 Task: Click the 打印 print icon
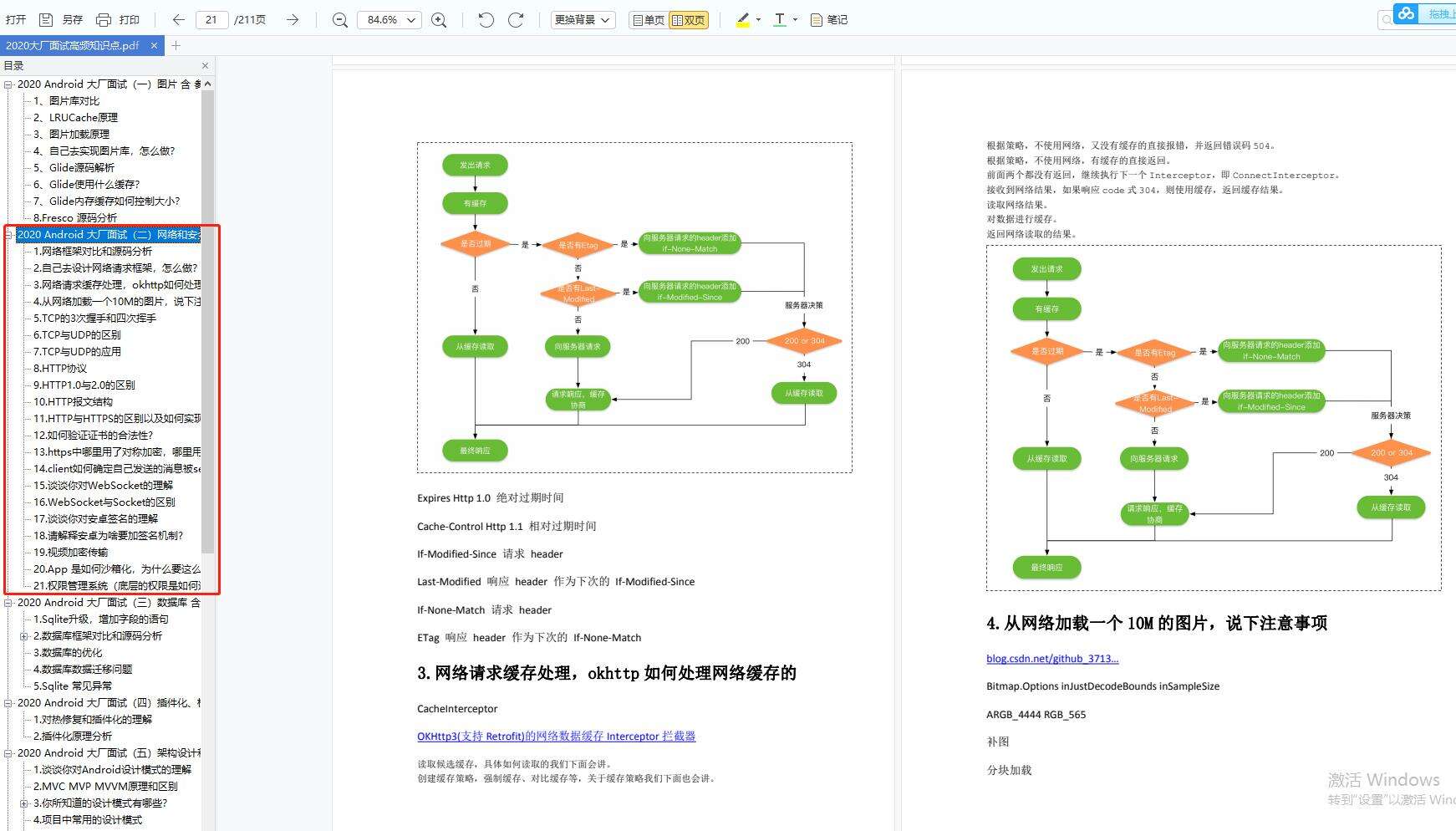click(x=104, y=18)
